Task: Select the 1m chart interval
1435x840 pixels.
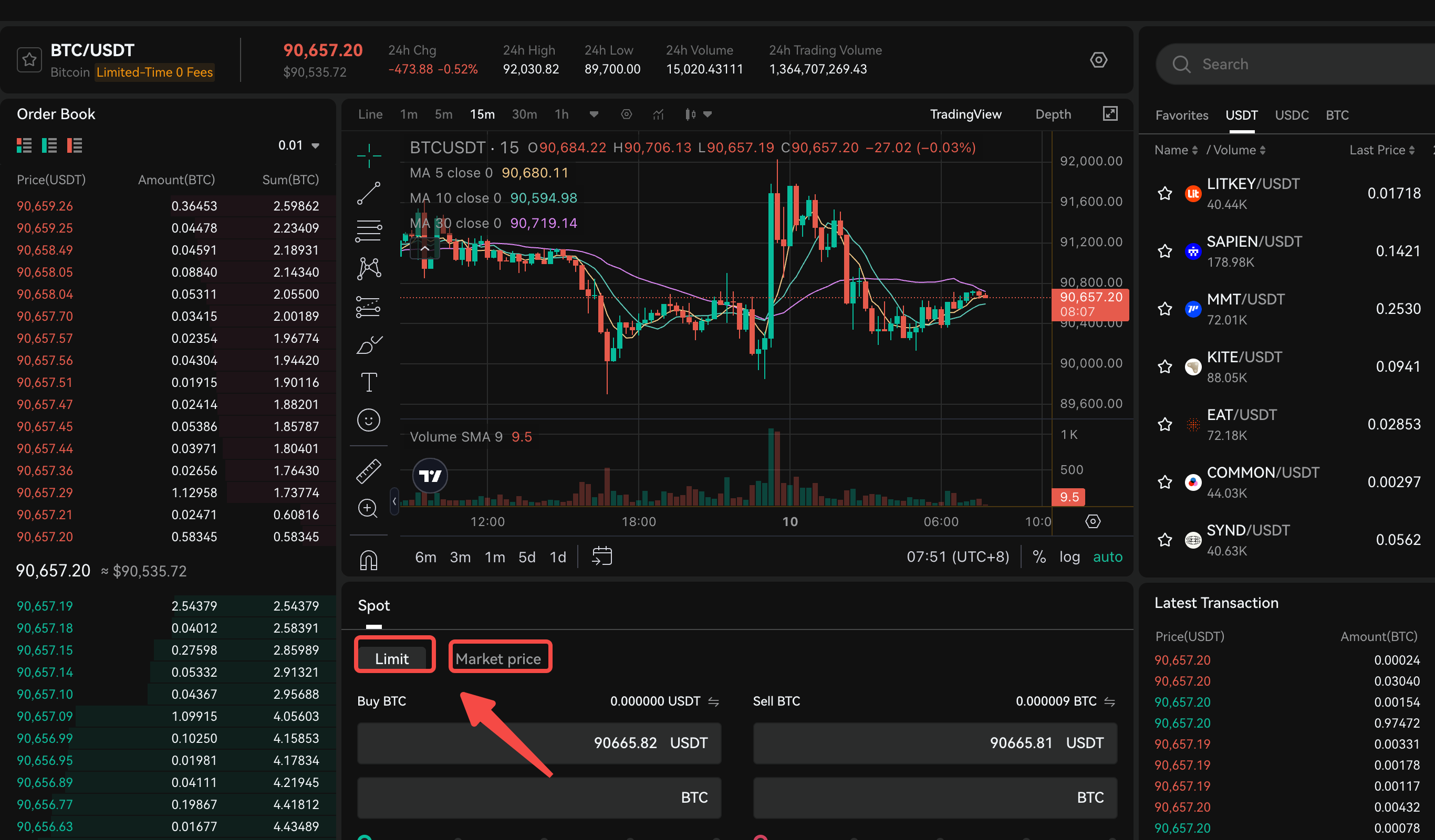Action: pos(409,114)
